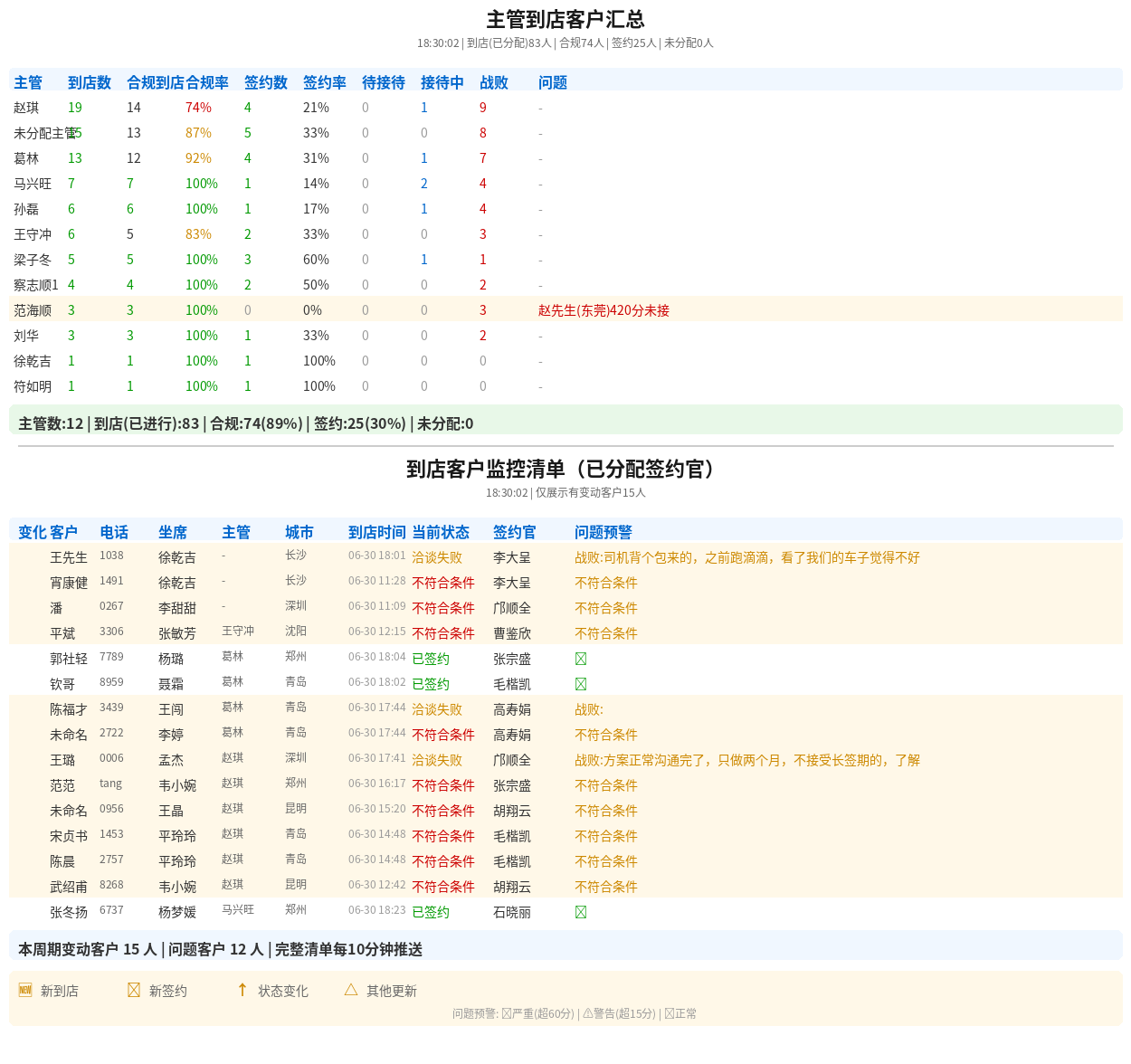Image resolution: width=1131 pixels, height=1064 pixels.
Task: Click the 74% compliance rate for 赵琪
Action: click(x=198, y=108)
